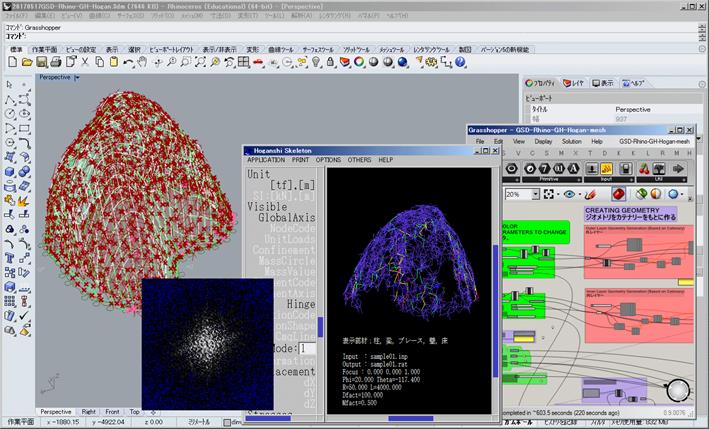Click the red cherries icon in Grasshopper
The image size is (709, 429).
(x=644, y=169)
